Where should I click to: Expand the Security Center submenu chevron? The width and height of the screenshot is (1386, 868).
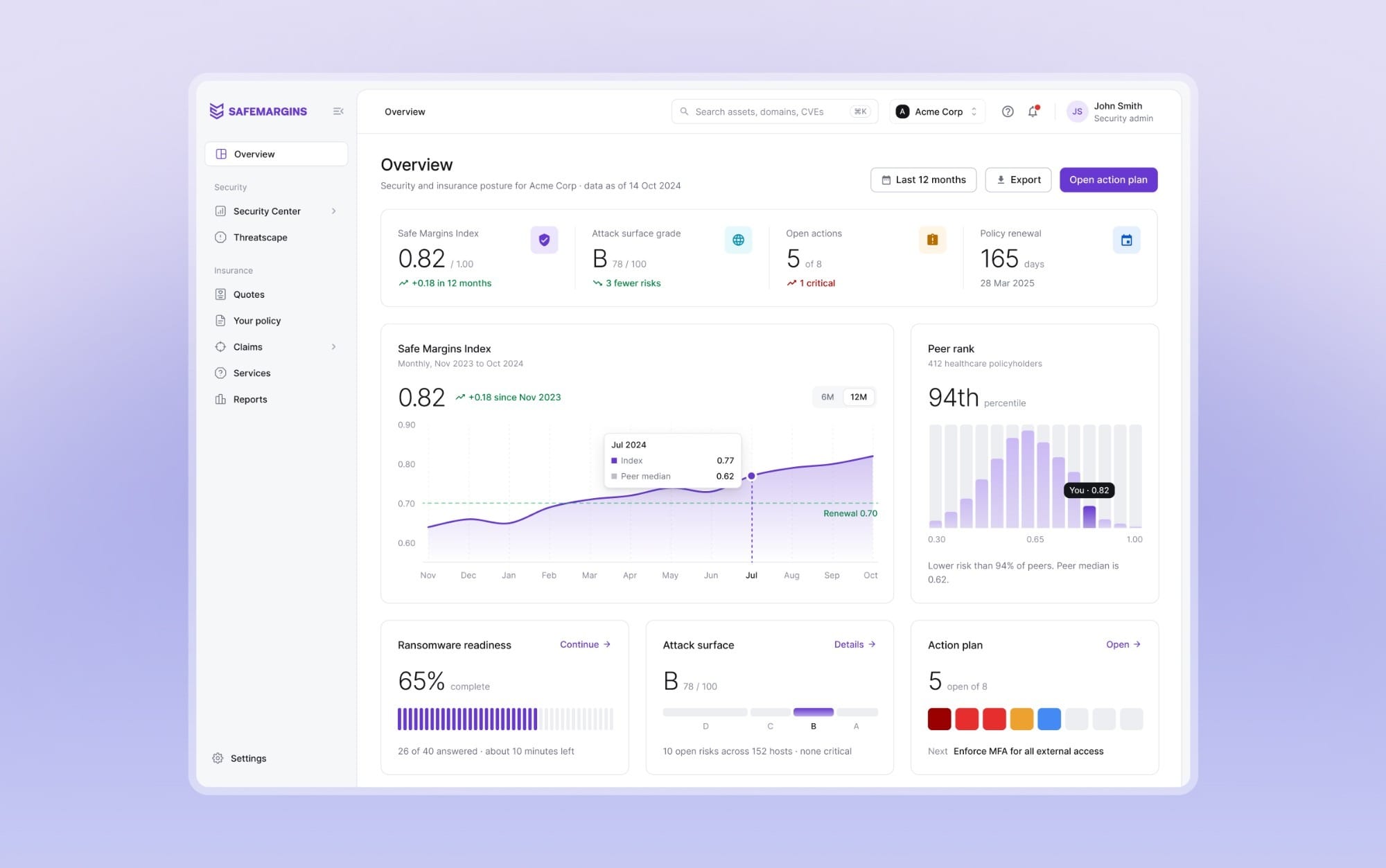[x=334, y=211]
